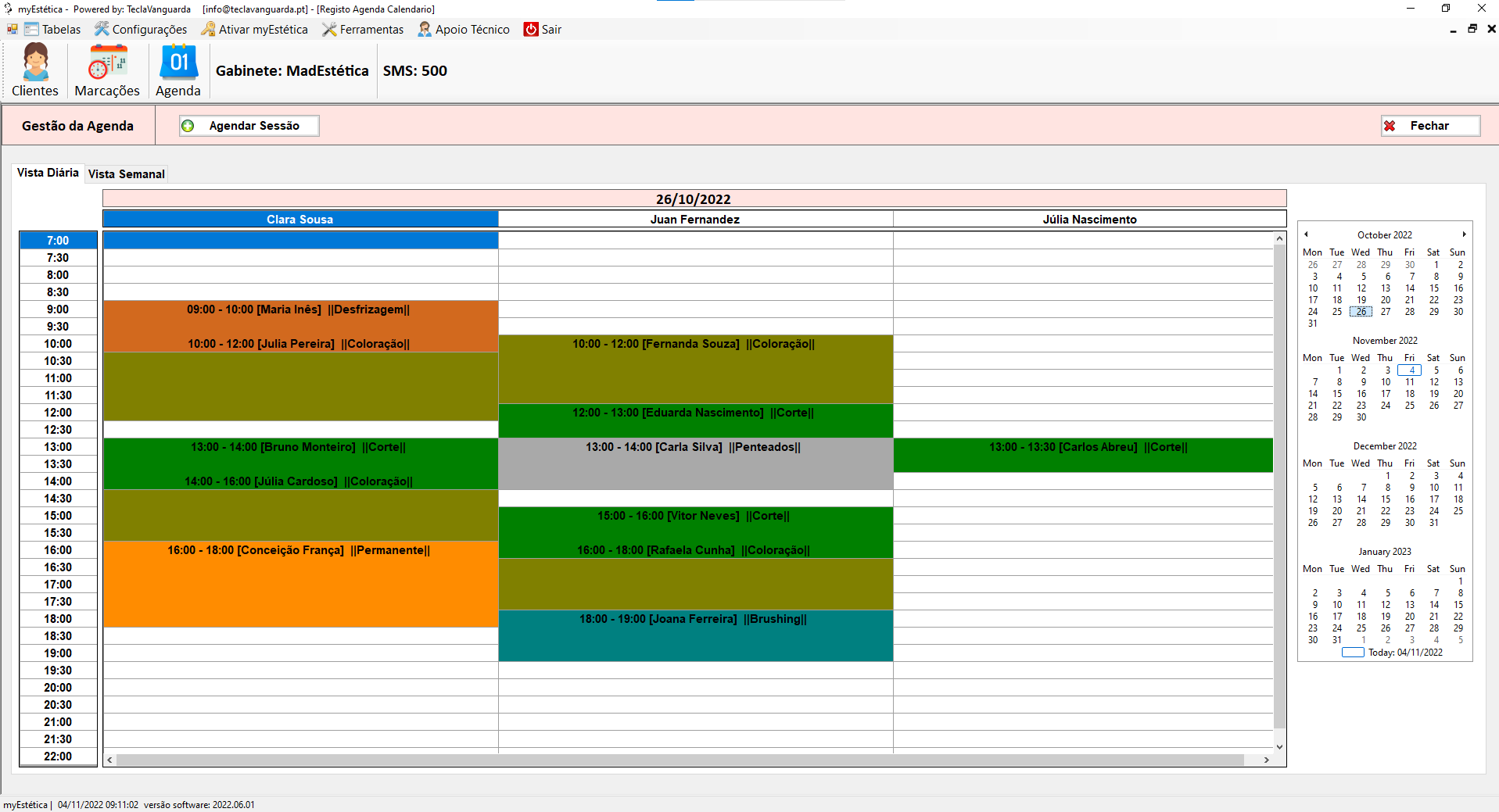The image size is (1499, 812).
Task: Open the Clientes icon
Action: click(x=35, y=63)
